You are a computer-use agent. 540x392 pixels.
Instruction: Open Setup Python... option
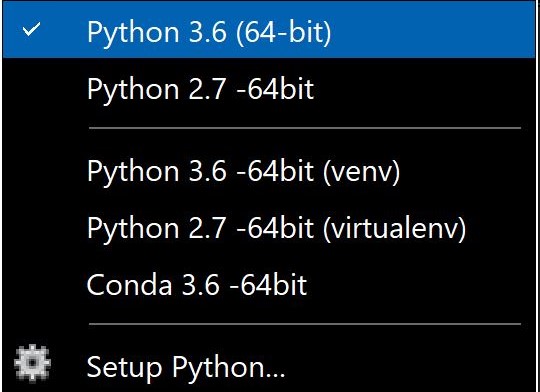click(269, 367)
